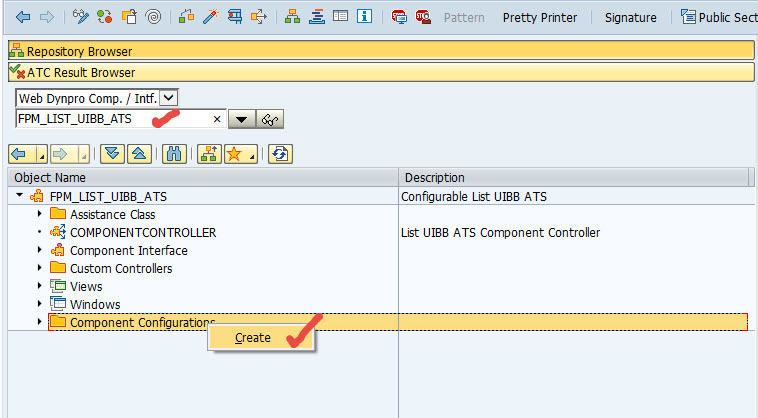
Task: Select the FPM_LIST_UIBB_ATS root tree item
Action: tap(108, 197)
